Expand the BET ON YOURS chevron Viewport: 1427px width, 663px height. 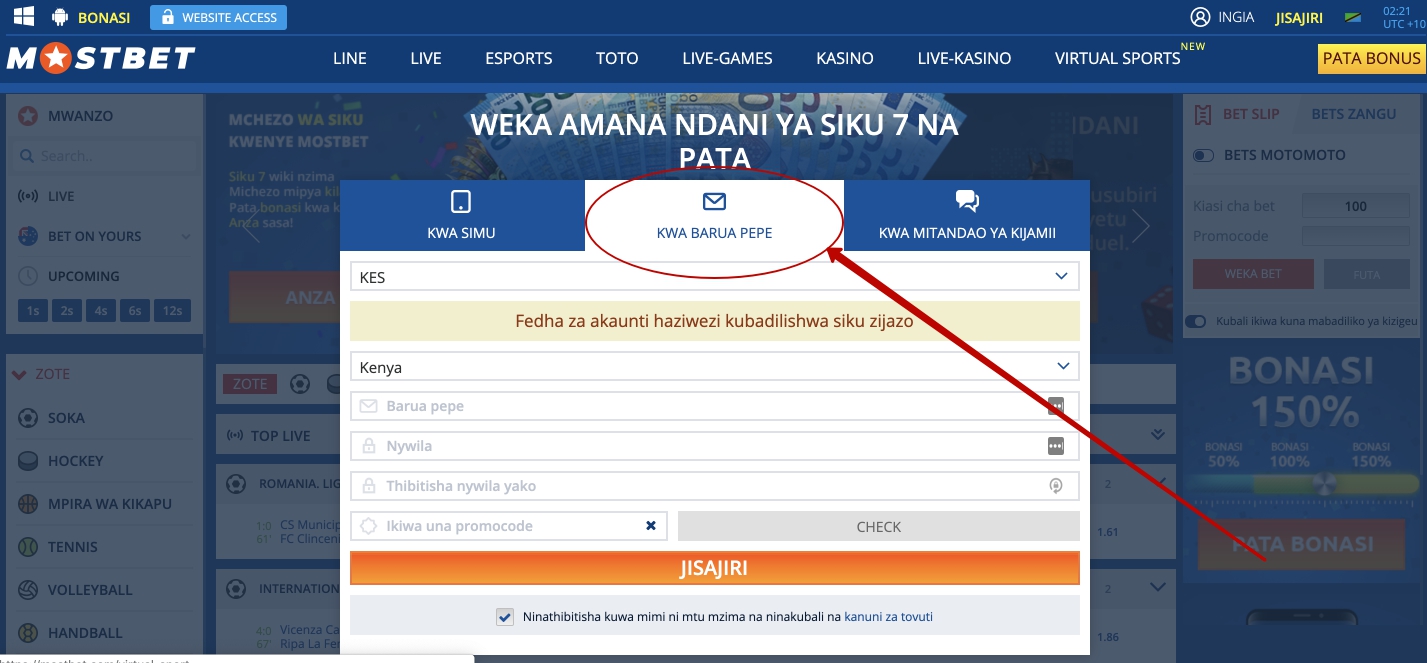click(x=186, y=237)
